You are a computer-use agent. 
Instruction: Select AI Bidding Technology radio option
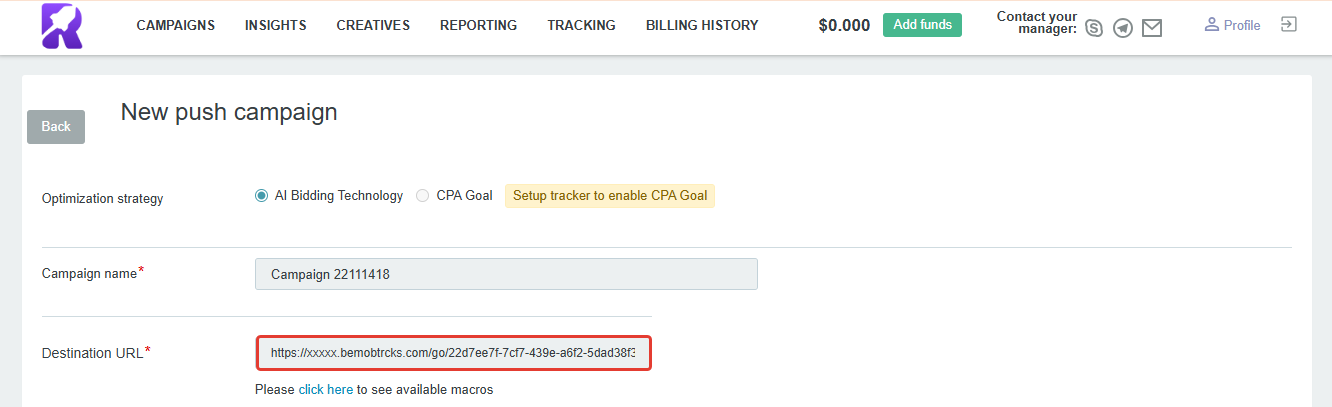tap(262, 196)
